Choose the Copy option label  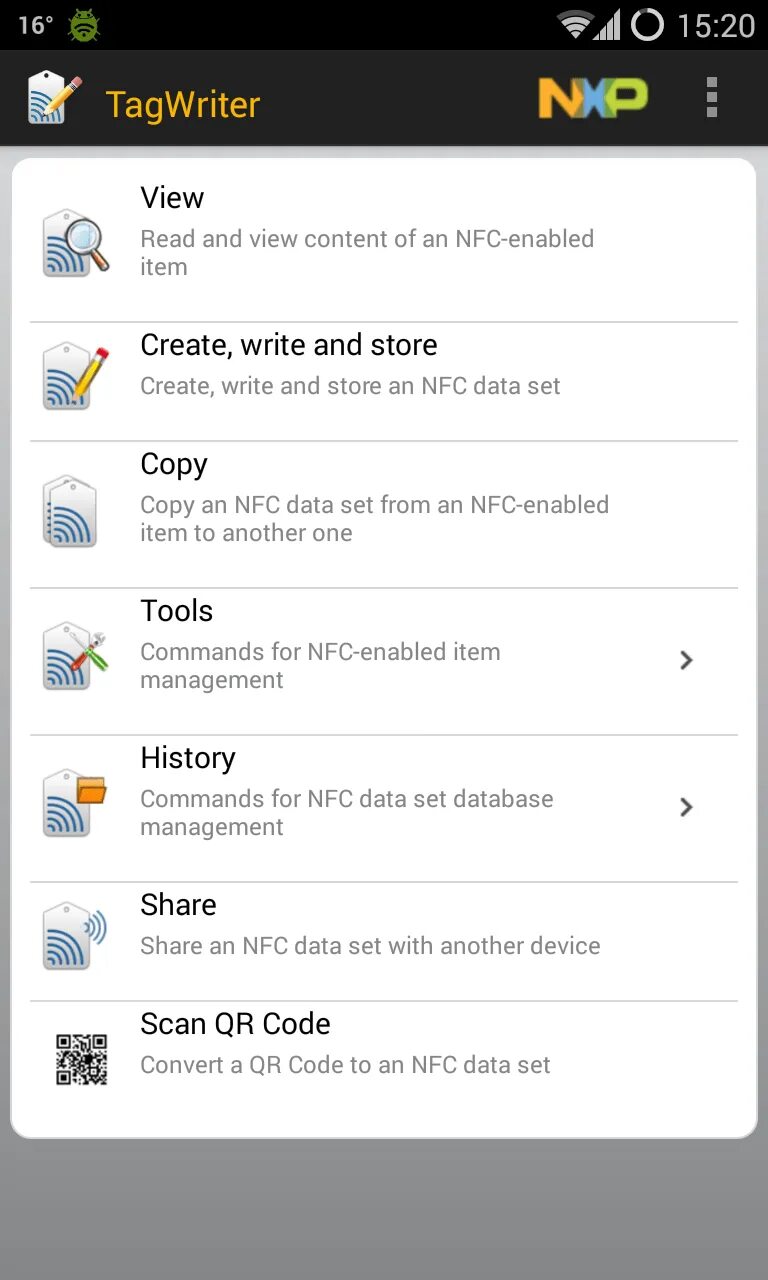[174, 464]
